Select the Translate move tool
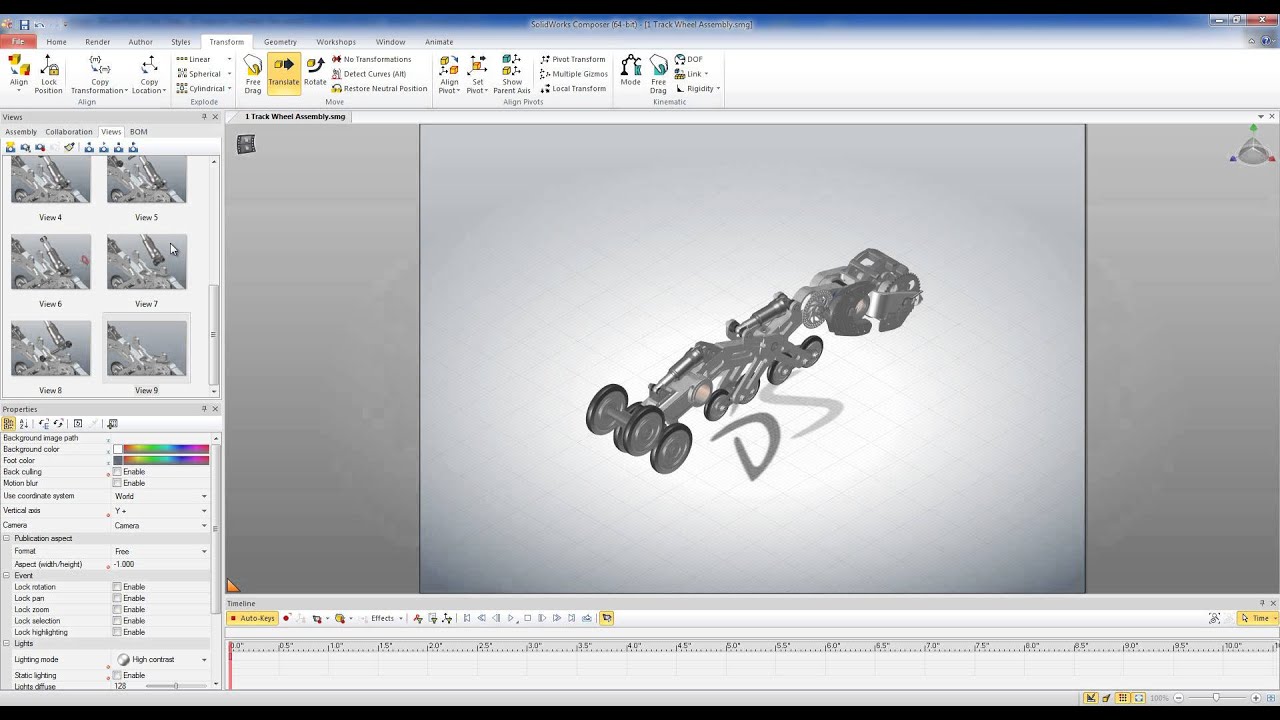Screen dimensions: 1280x720 [x=283, y=73]
